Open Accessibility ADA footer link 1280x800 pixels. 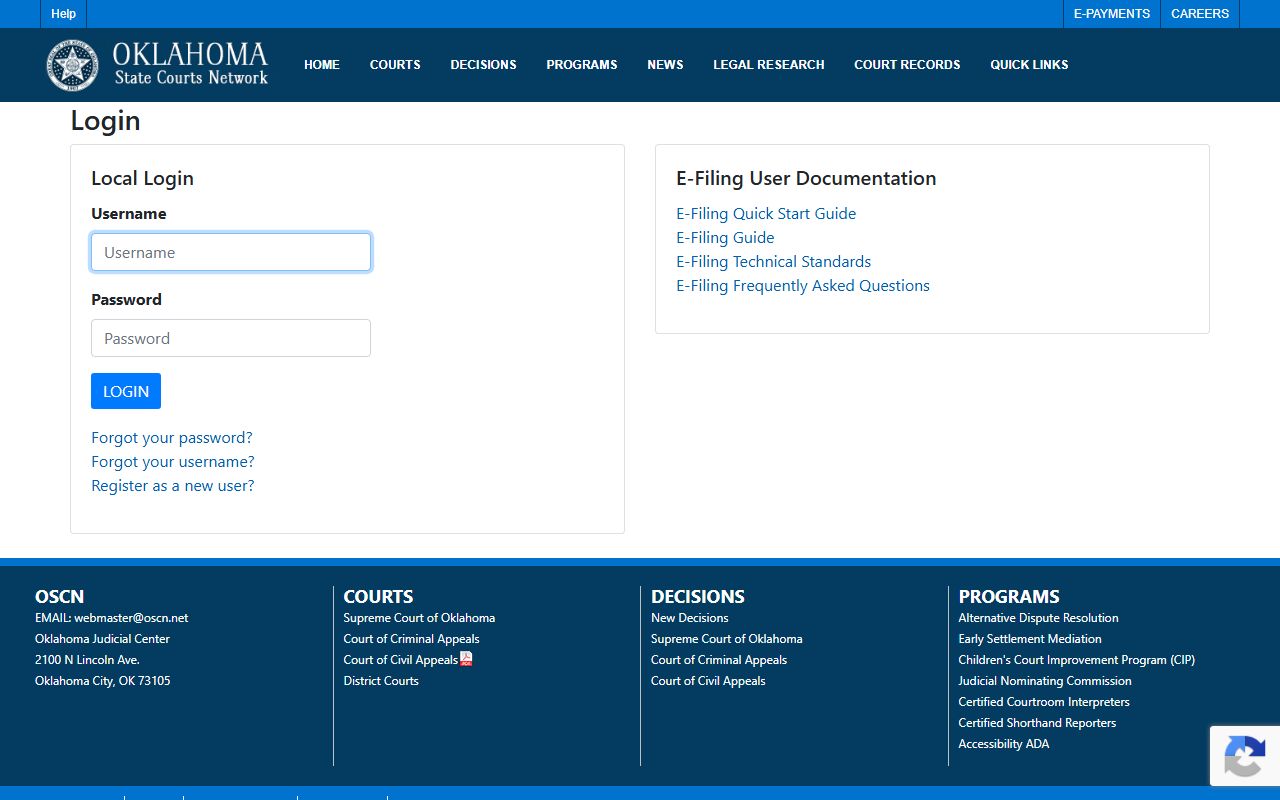point(1004,744)
